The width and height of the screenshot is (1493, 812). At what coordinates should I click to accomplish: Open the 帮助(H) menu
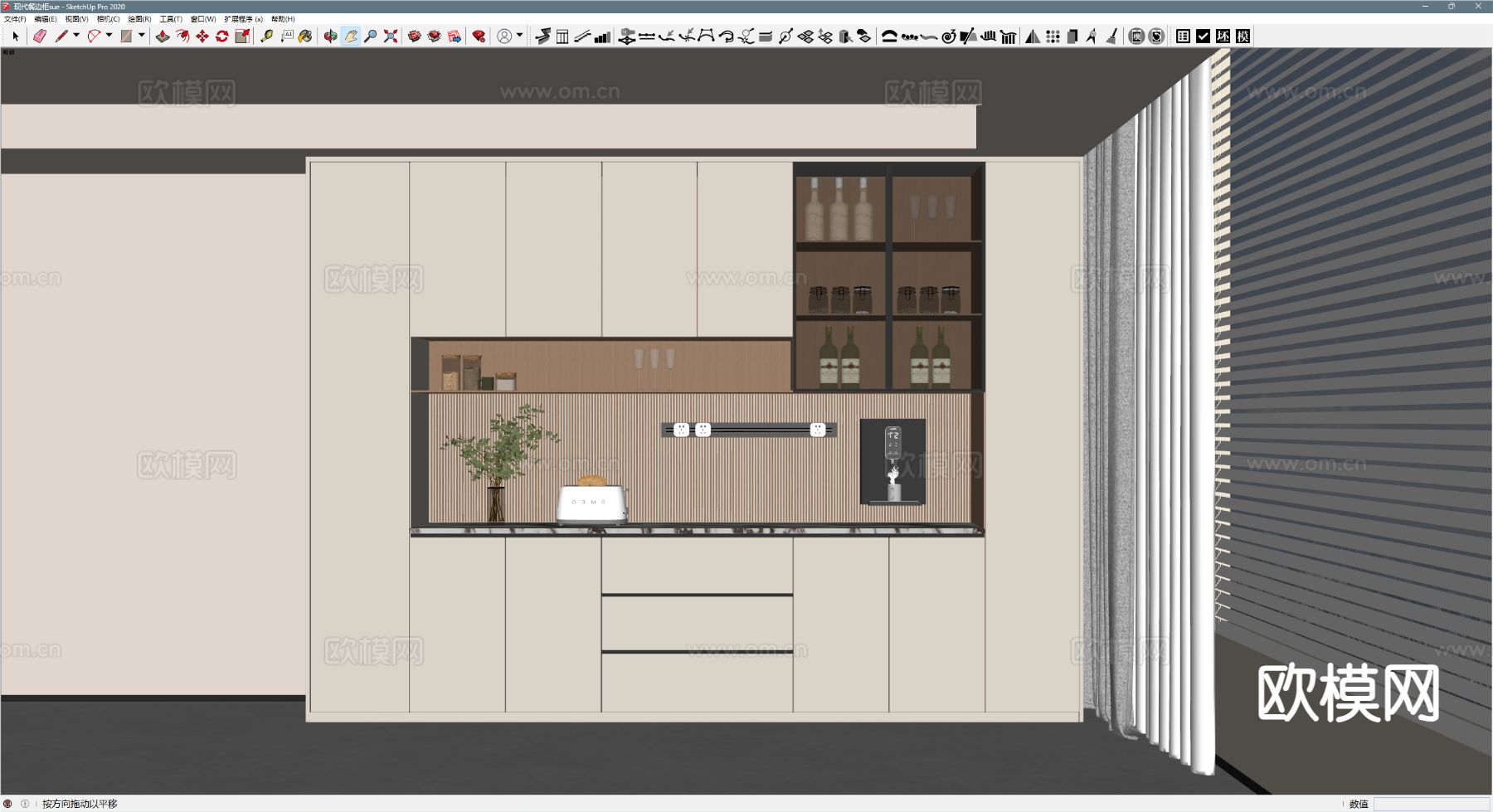(283, 19)
